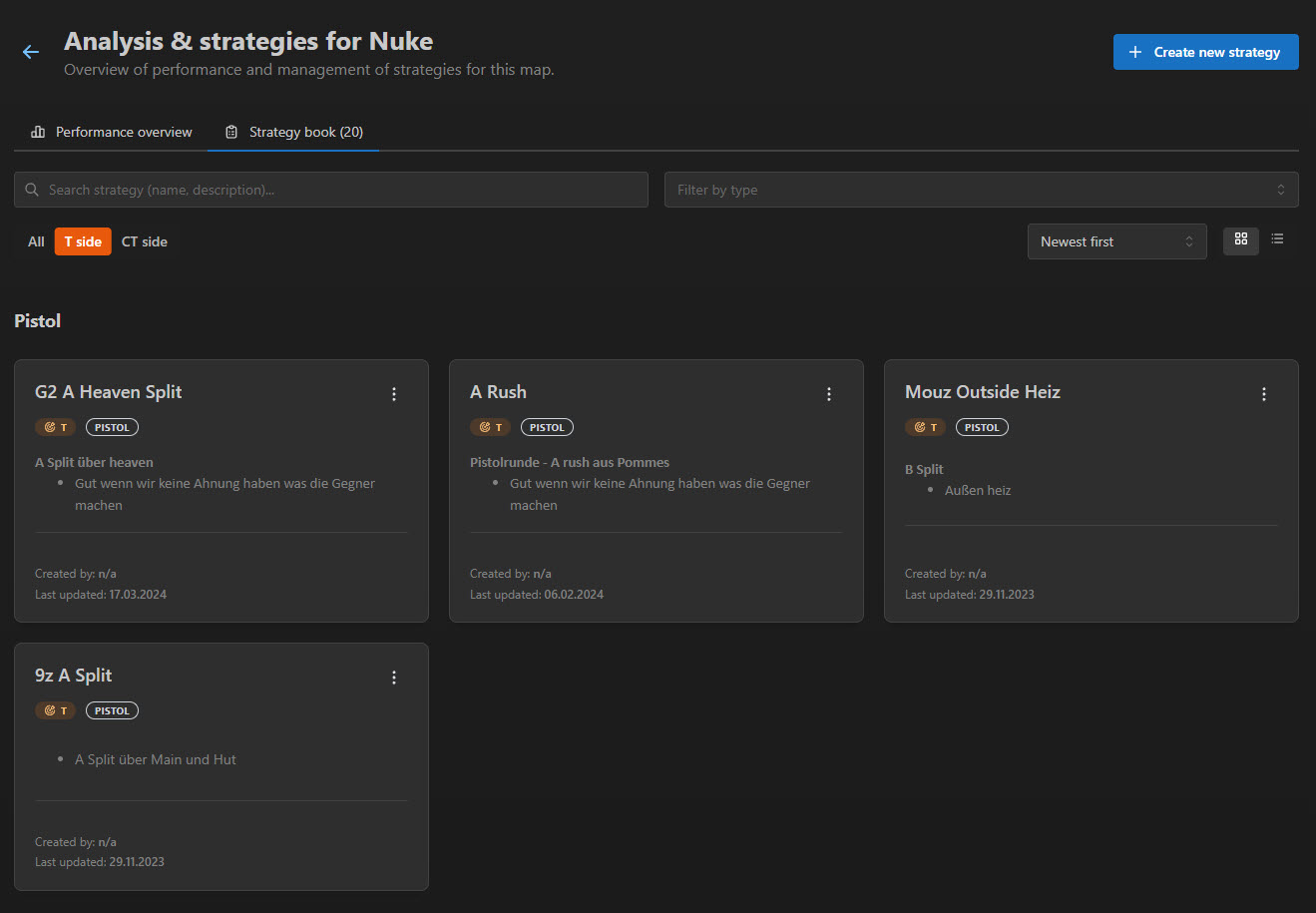Open the options menu on Mouz Outside Heiz
Viewport: 1316px width, 913px height.
point(1263,393)
